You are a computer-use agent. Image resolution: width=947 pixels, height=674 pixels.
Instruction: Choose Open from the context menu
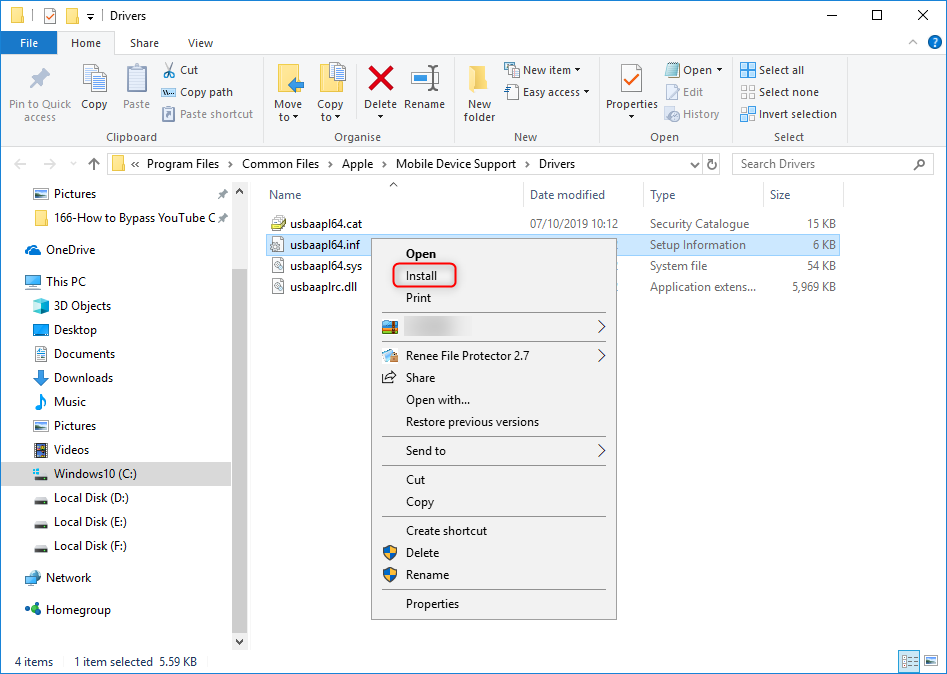pos(420,254)
